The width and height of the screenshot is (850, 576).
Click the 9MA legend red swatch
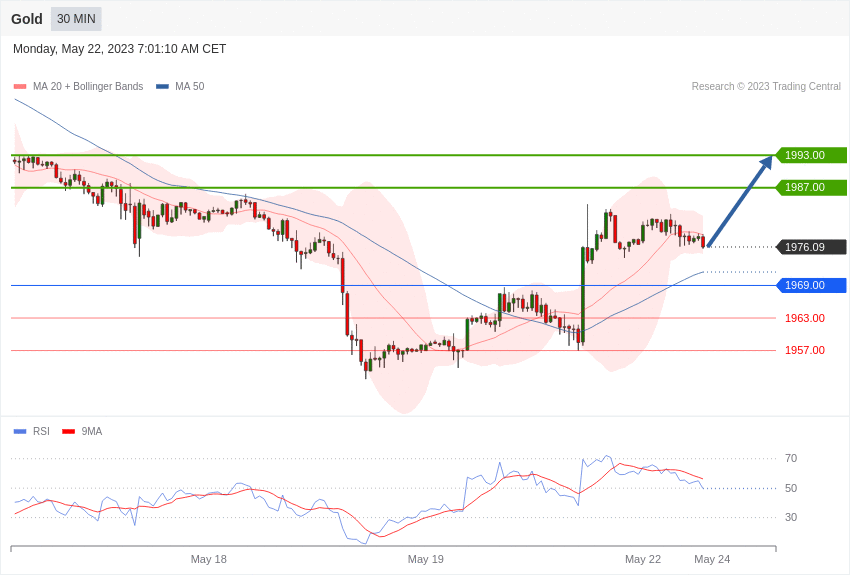click(x=68, y=431)
